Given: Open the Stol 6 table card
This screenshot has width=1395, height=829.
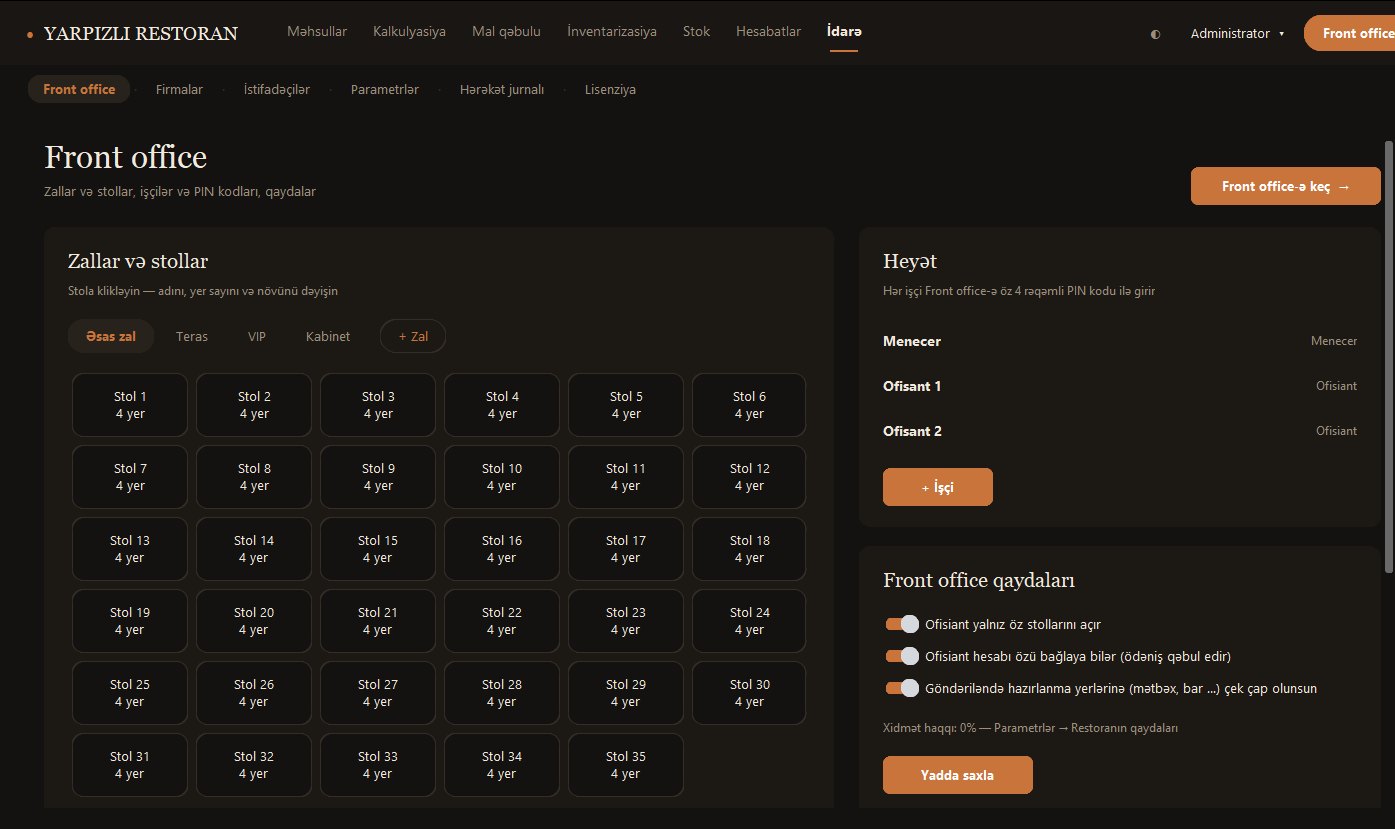Looking at the screenshot, I should [x=749, y=405].
